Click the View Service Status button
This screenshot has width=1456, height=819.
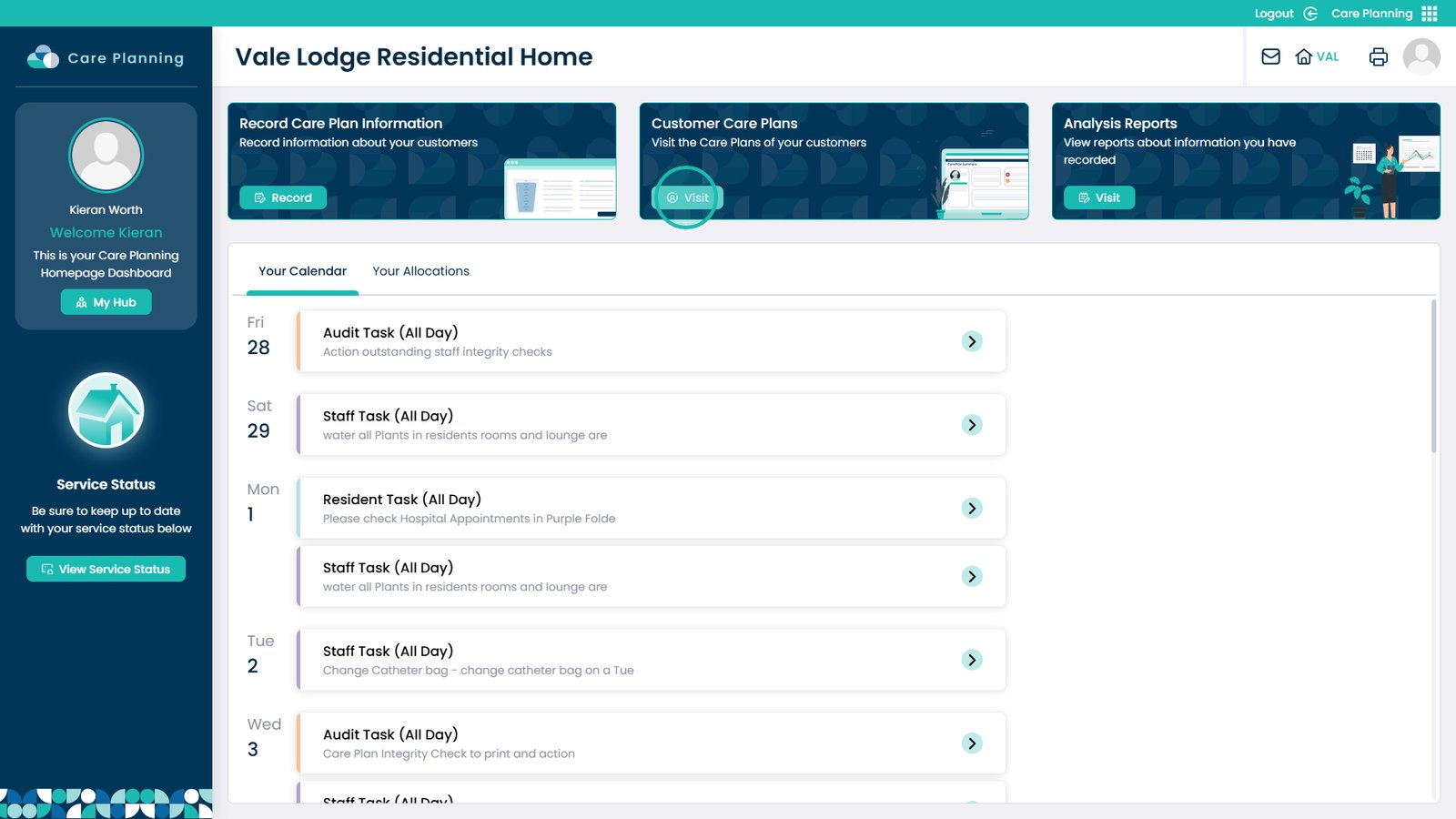(106, 569)
